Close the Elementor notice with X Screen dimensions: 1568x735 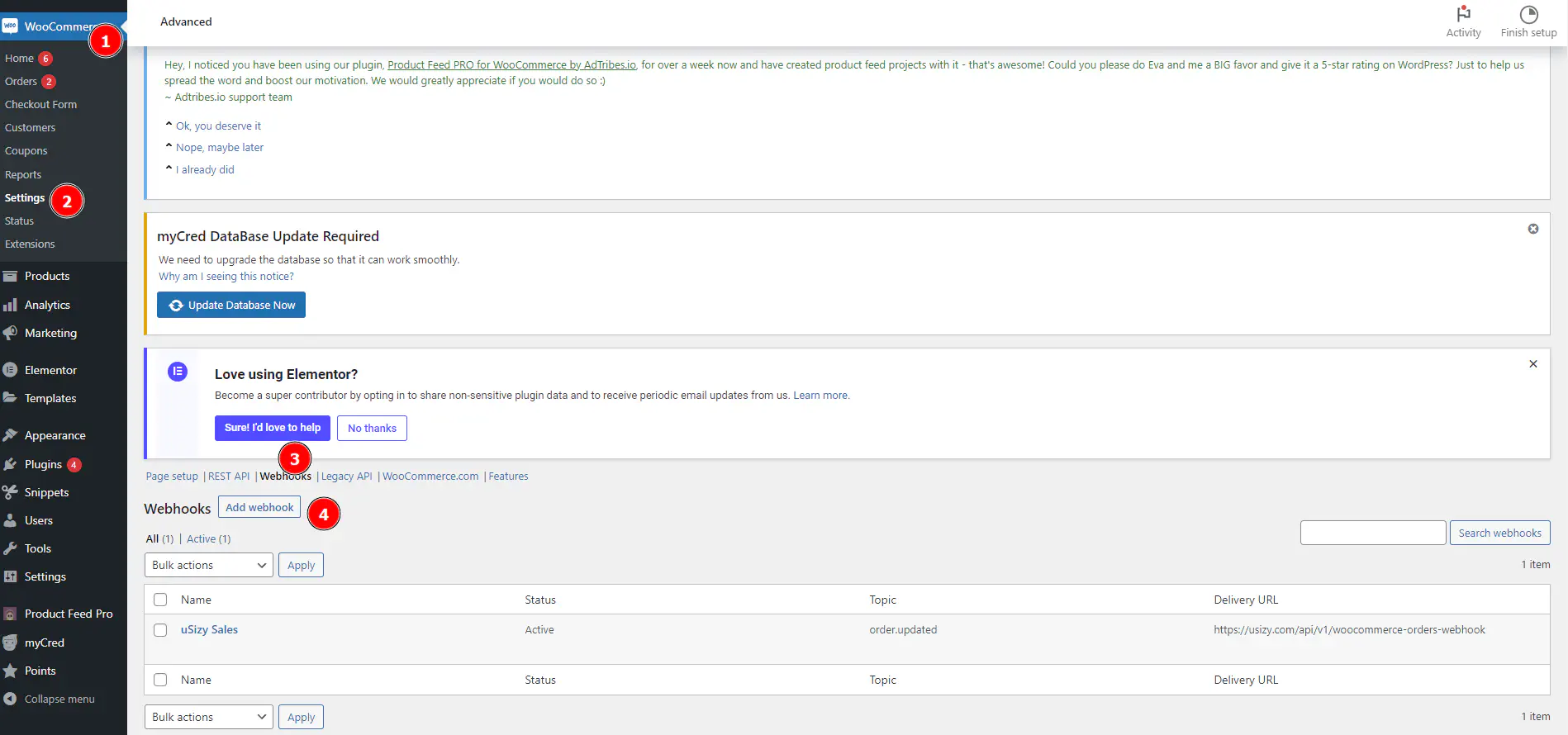pos(1532,364)
